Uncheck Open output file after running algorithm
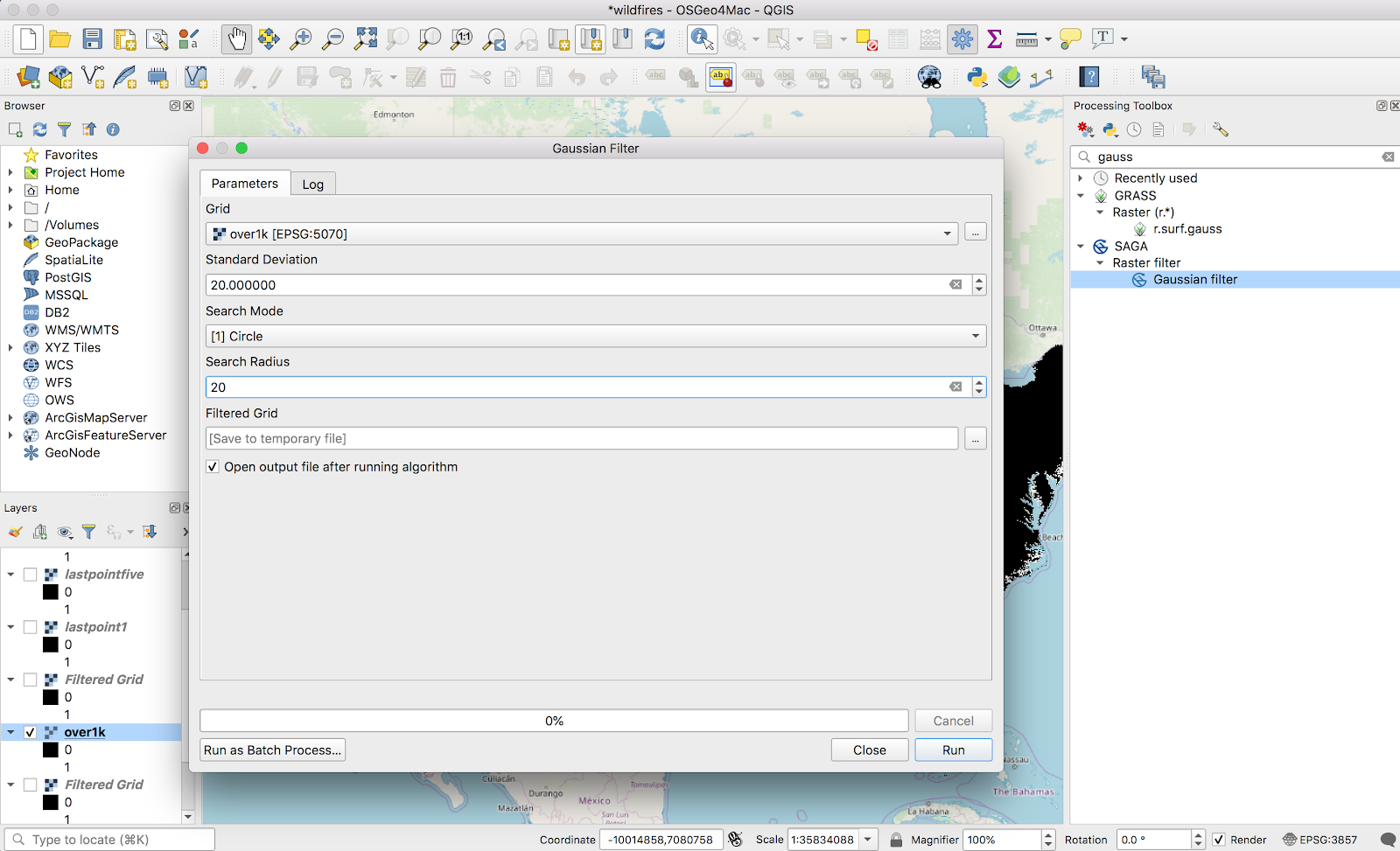 point(213,467)
